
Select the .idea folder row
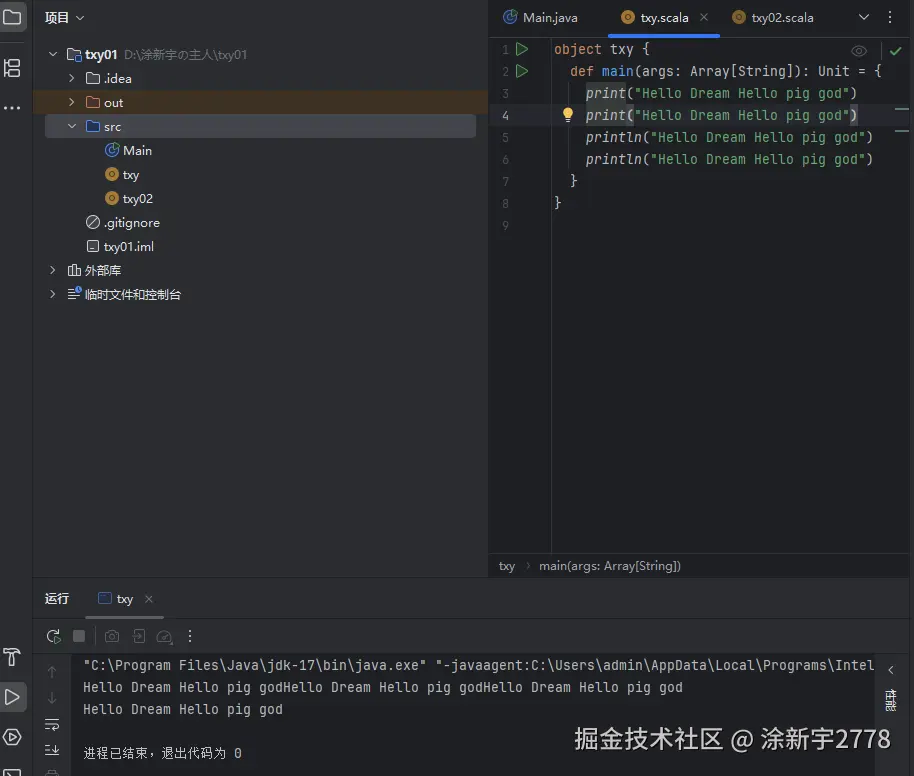pos(261,78)
